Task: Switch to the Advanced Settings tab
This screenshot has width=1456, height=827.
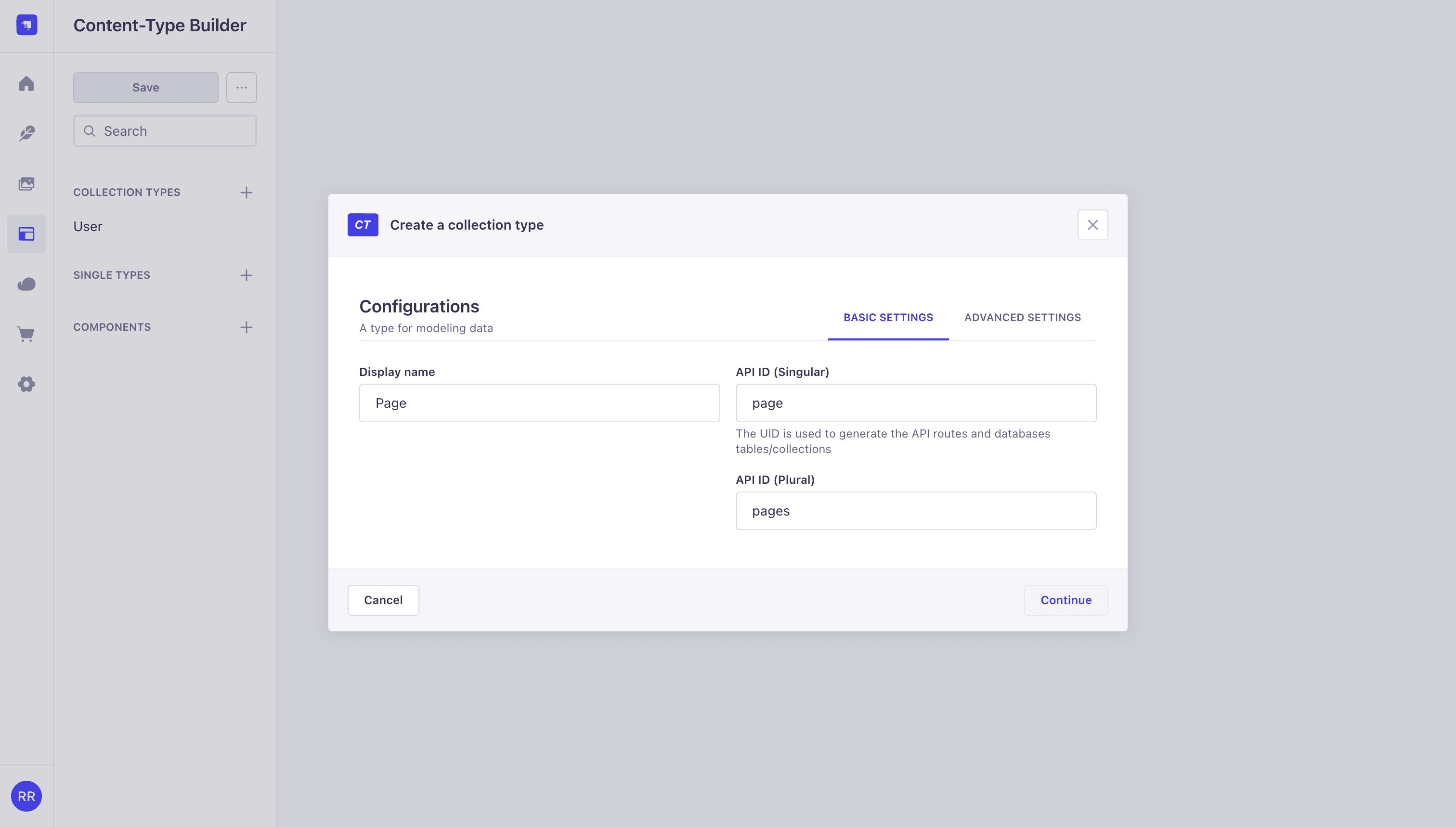Action: pyautogui.click(x=1022, y=318)
